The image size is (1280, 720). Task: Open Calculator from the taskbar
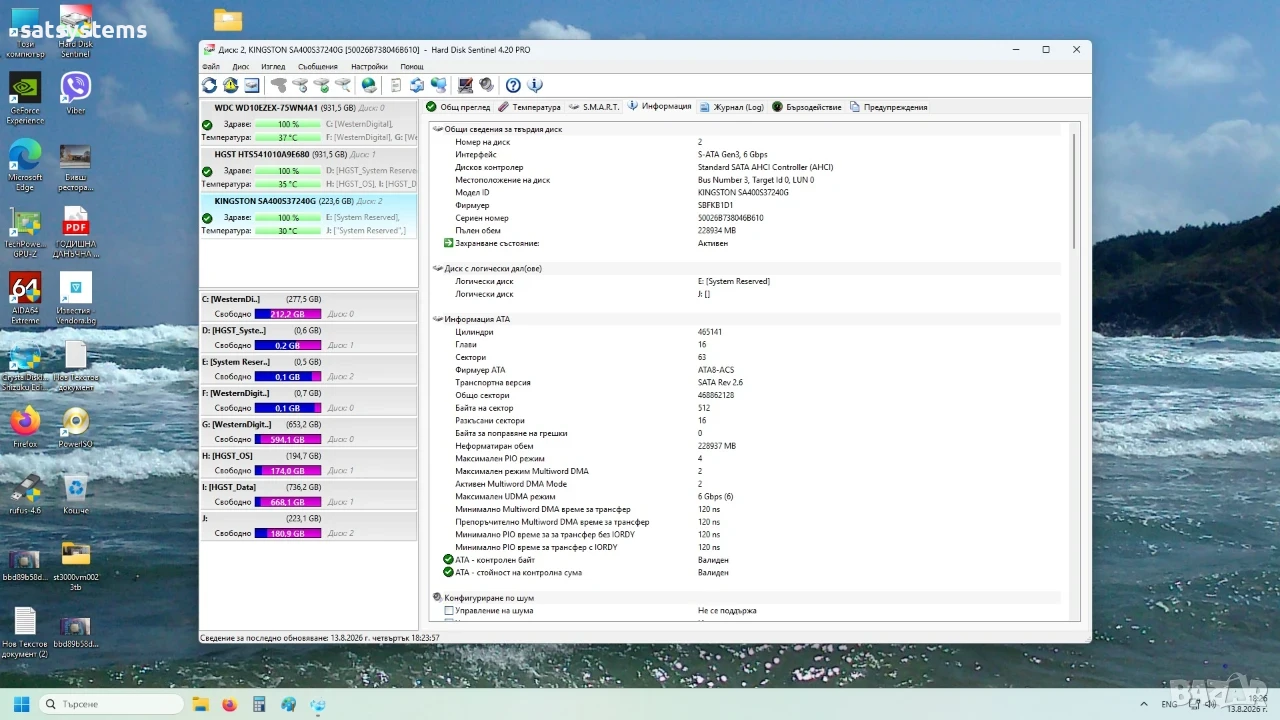pyautogui.click(x=259, y=704)
